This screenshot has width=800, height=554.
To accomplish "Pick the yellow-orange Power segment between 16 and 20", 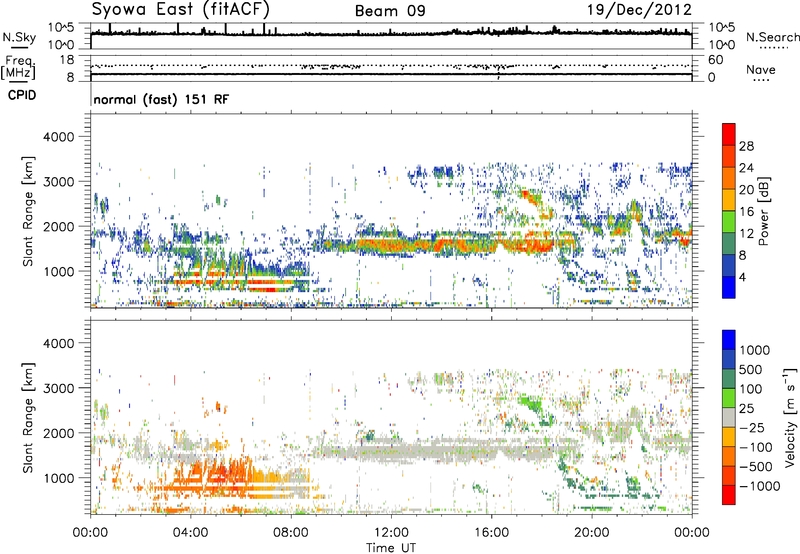I will tap(729, 200).
